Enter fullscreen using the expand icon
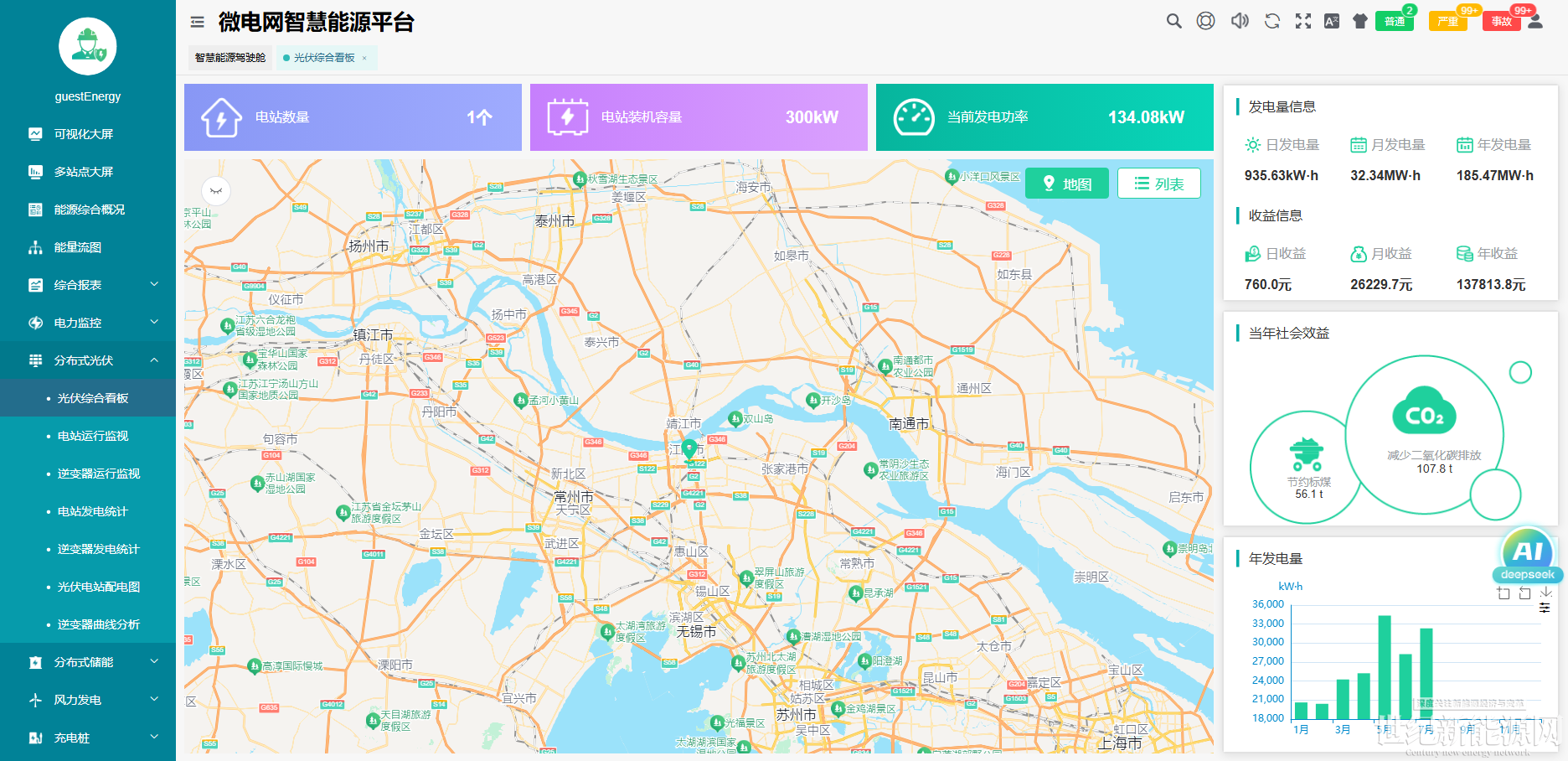The width and height of the screenshot is (1568, 761). (1302, 21)
